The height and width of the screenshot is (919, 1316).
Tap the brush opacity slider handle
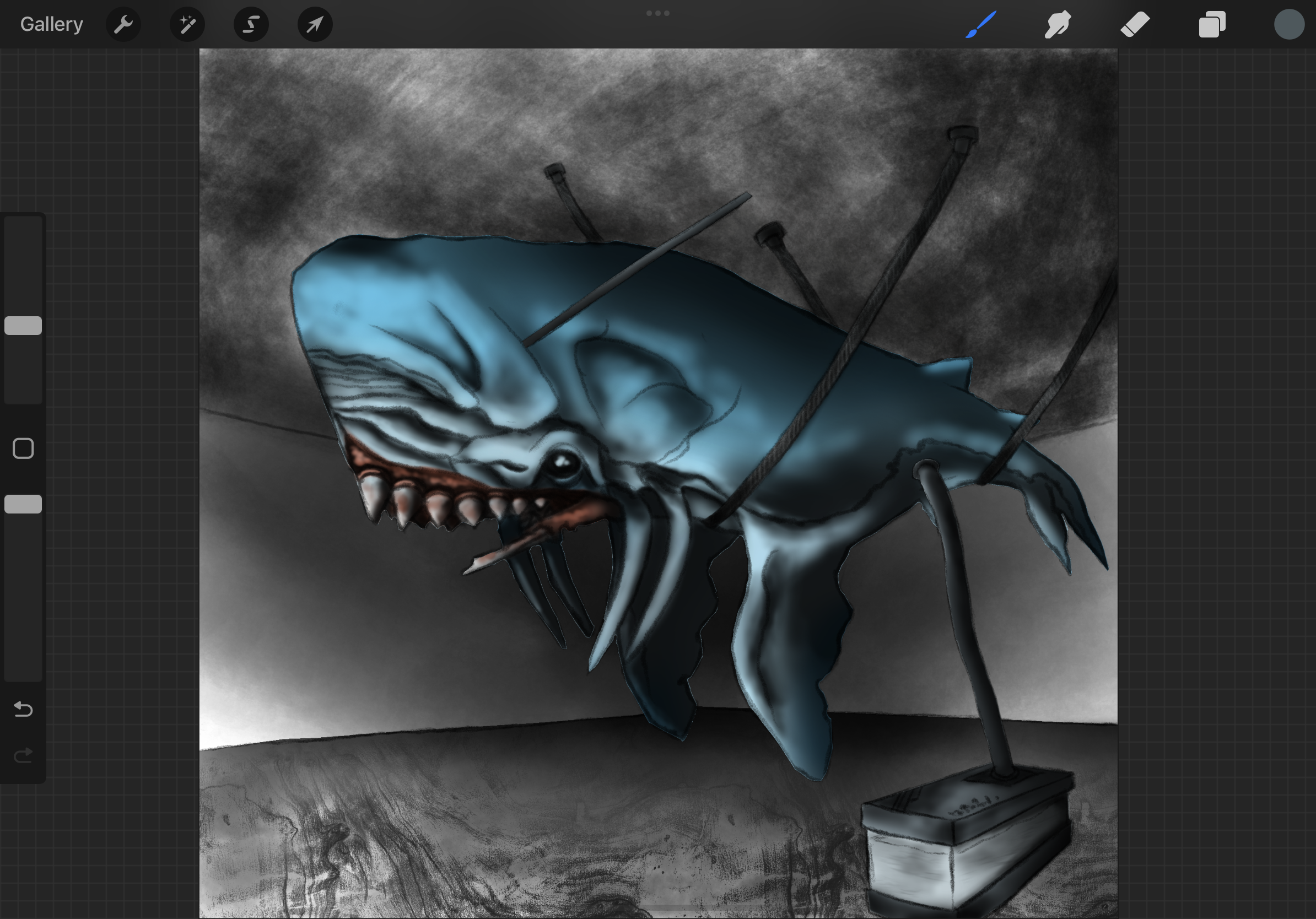coord(23,504)
